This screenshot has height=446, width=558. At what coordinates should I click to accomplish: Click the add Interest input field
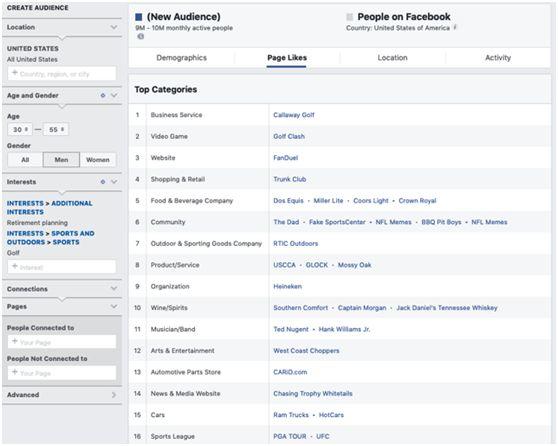pos(62,267)
